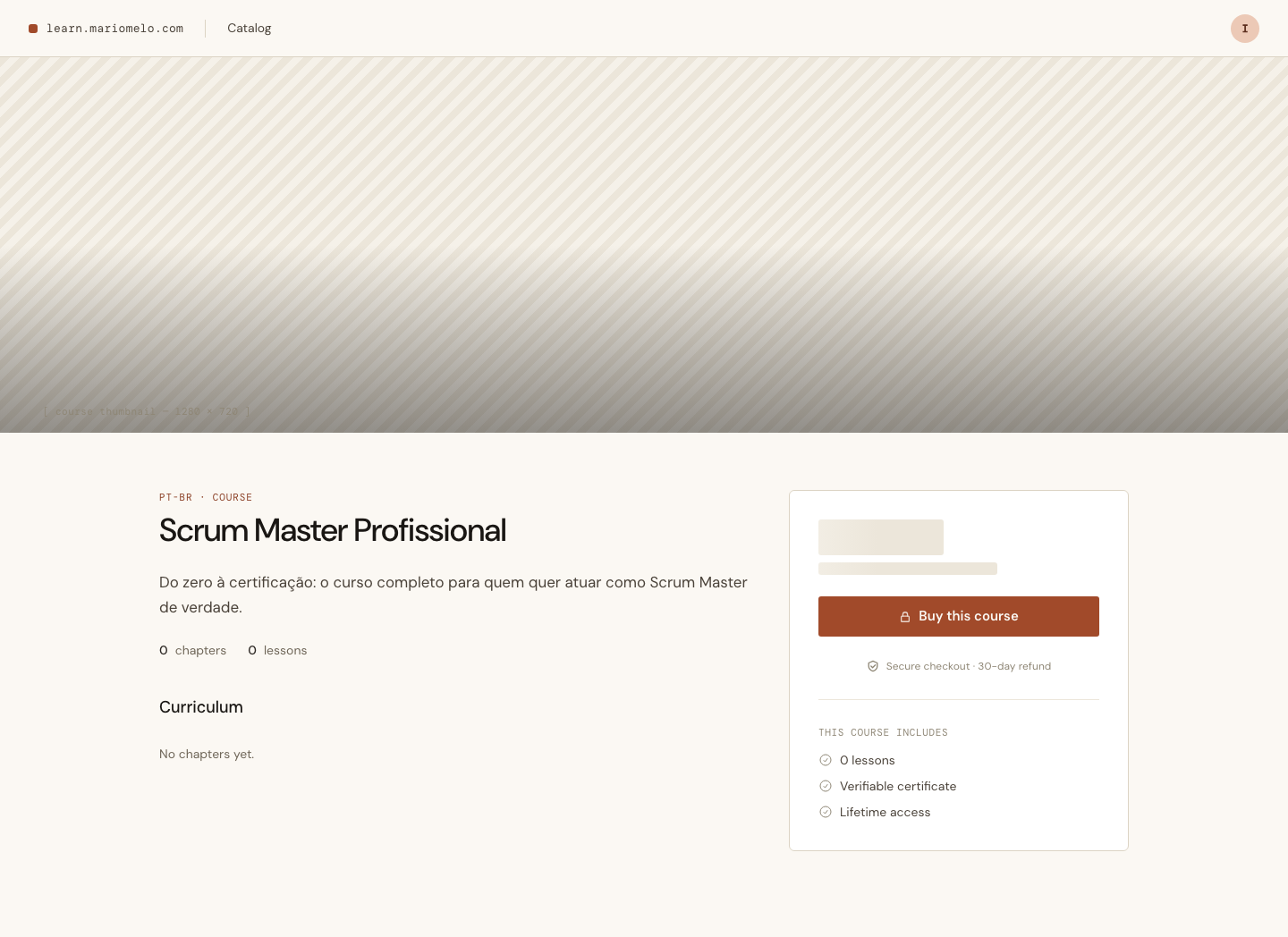Click the "0 lessons" count under the description
1288x937 pixels.
277,650
